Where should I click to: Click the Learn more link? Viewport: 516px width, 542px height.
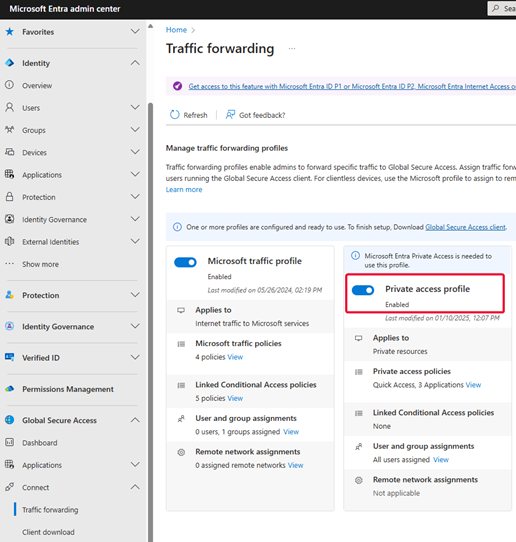pyautogui.click(x=184, y=189)
